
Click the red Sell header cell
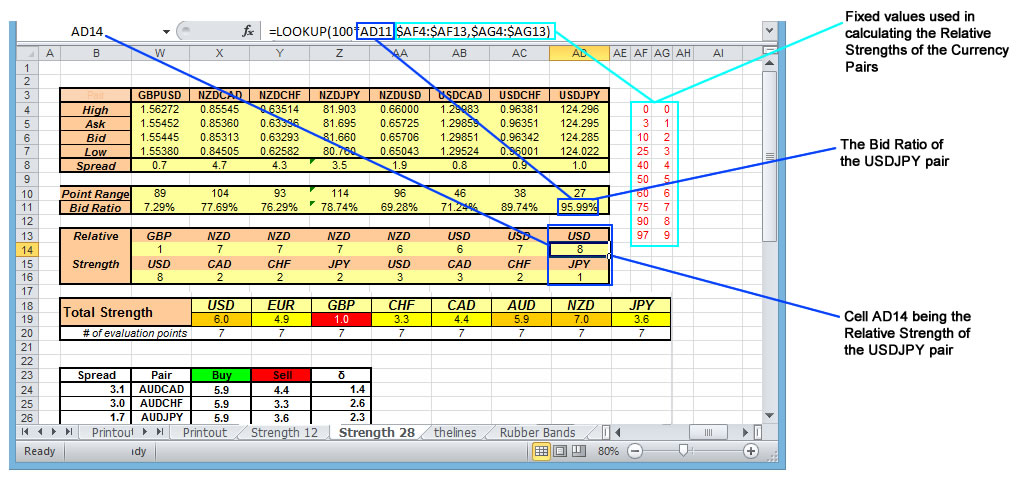pos(280,376)
